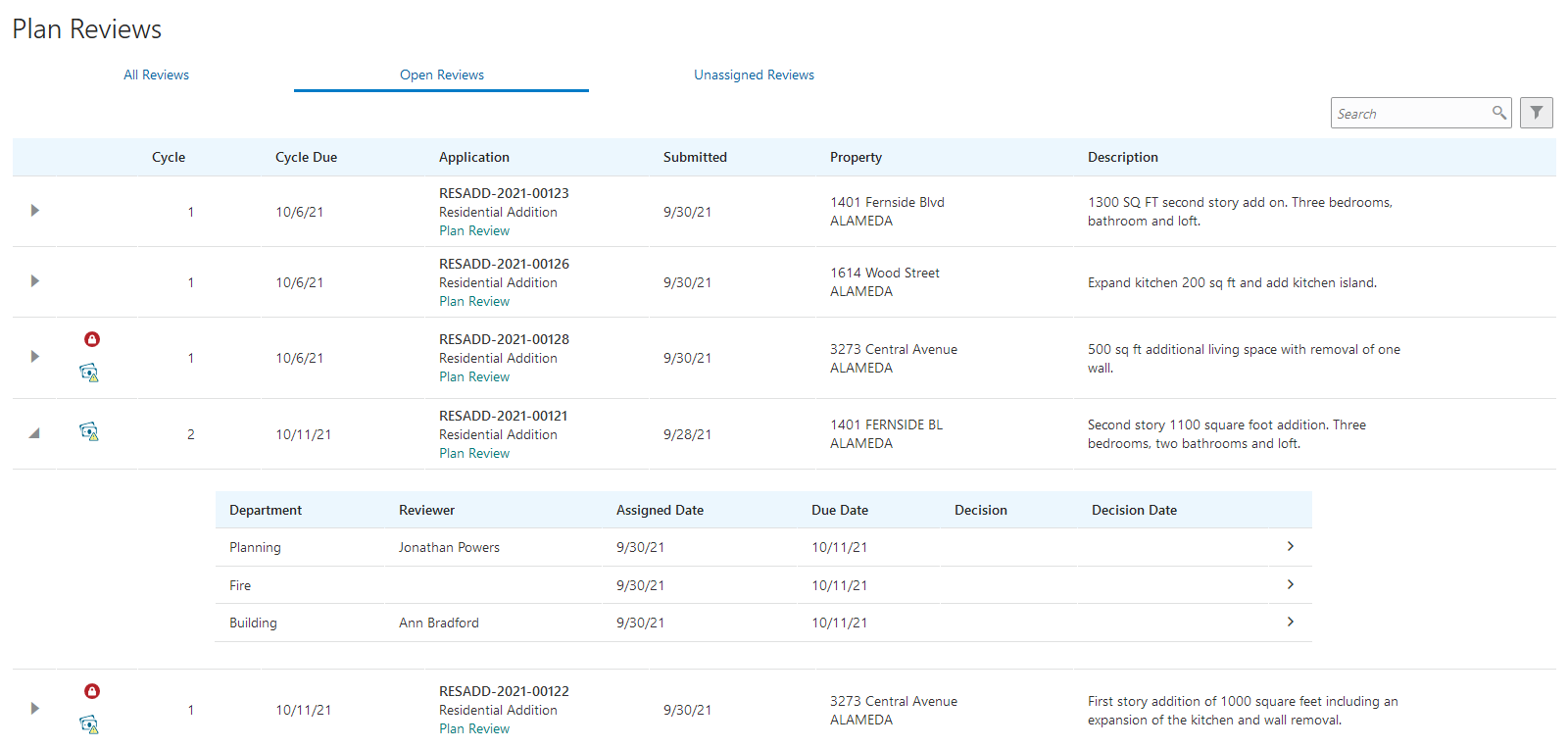Screen dimensions: 1568x748
Task: Click the fees warning icon for RESADD-2021-00128
Action: 89,373
